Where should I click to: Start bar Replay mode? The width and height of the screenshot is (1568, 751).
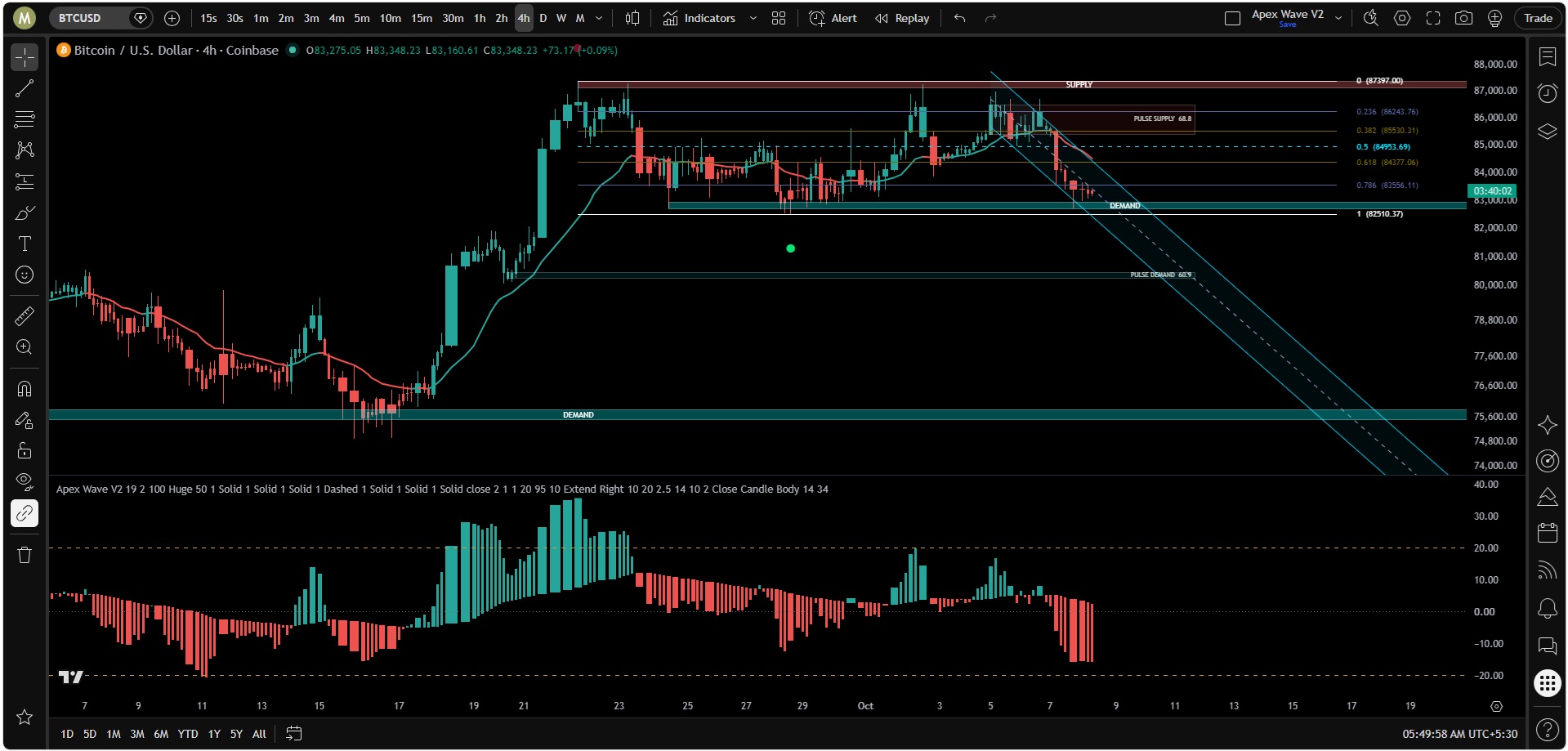coord(902,18)
